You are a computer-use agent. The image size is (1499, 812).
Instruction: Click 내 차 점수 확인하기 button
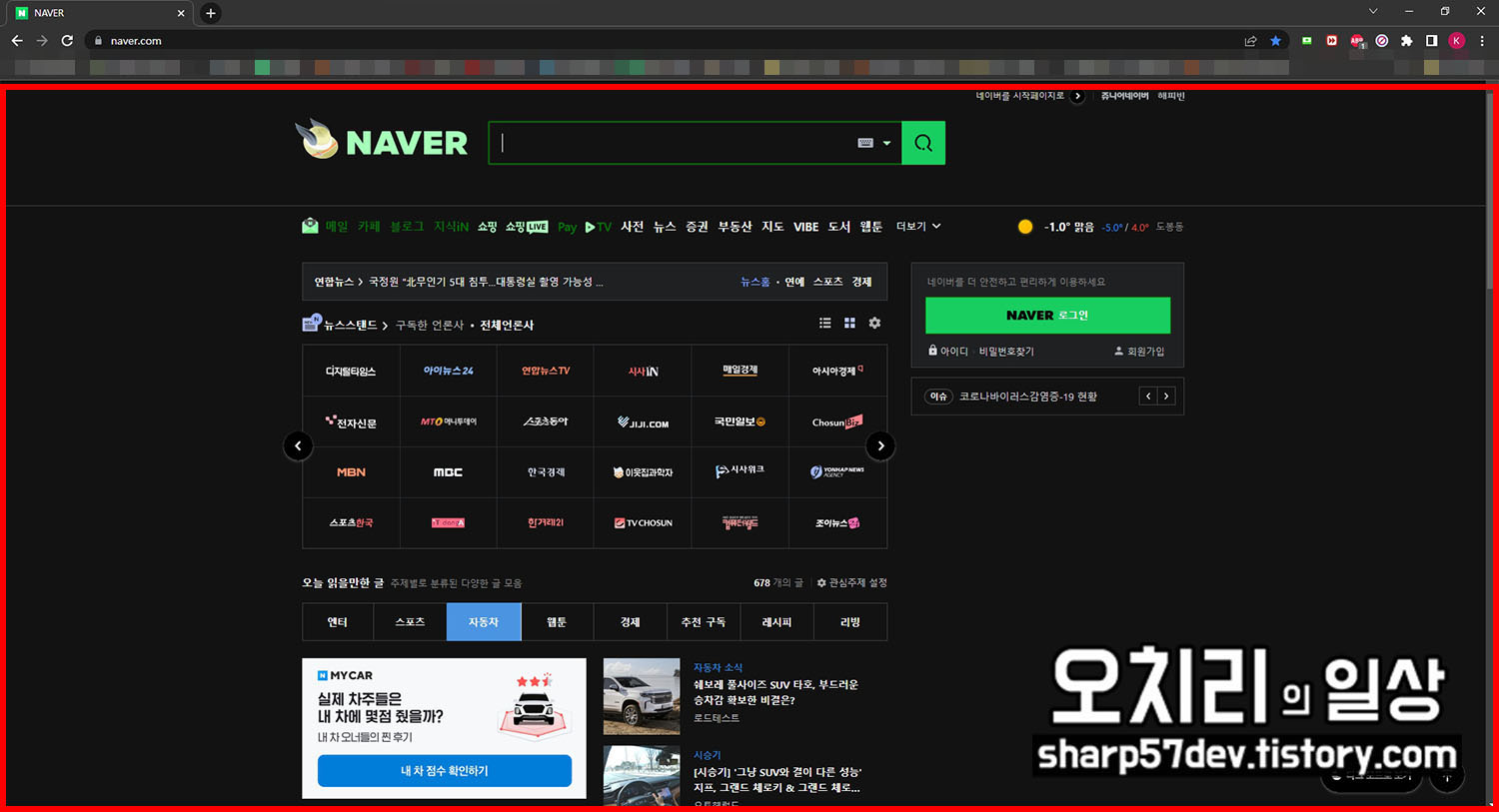click(x=445, y=771)
